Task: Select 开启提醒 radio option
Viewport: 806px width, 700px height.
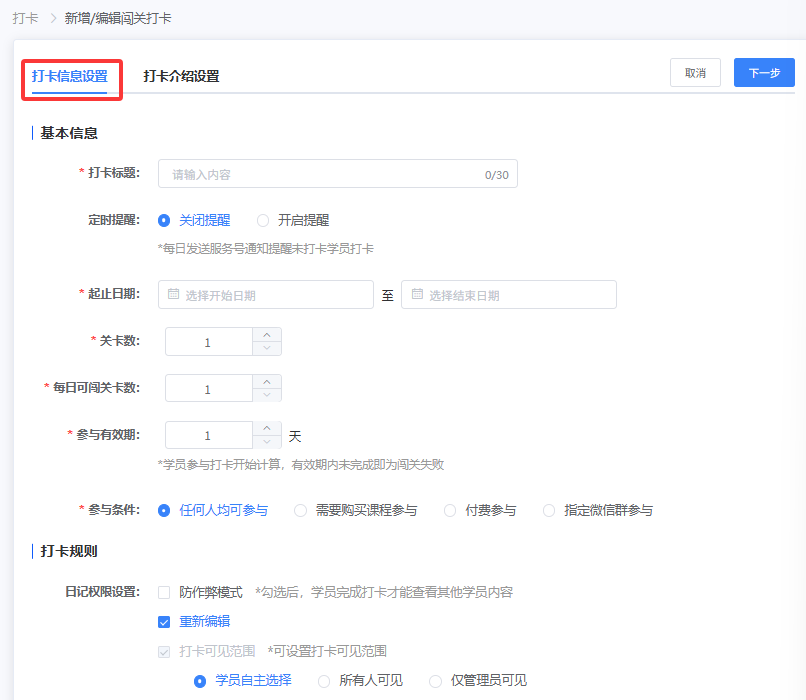Action: click(264, 220)
